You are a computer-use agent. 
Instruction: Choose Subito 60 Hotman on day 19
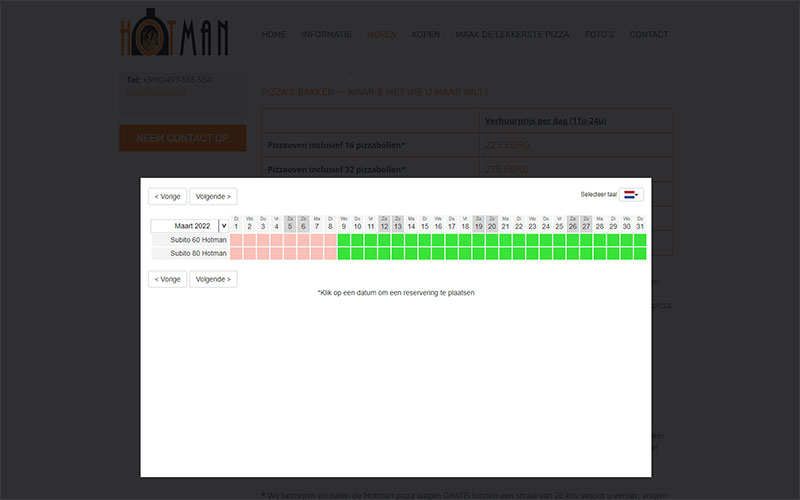[479, 240]
